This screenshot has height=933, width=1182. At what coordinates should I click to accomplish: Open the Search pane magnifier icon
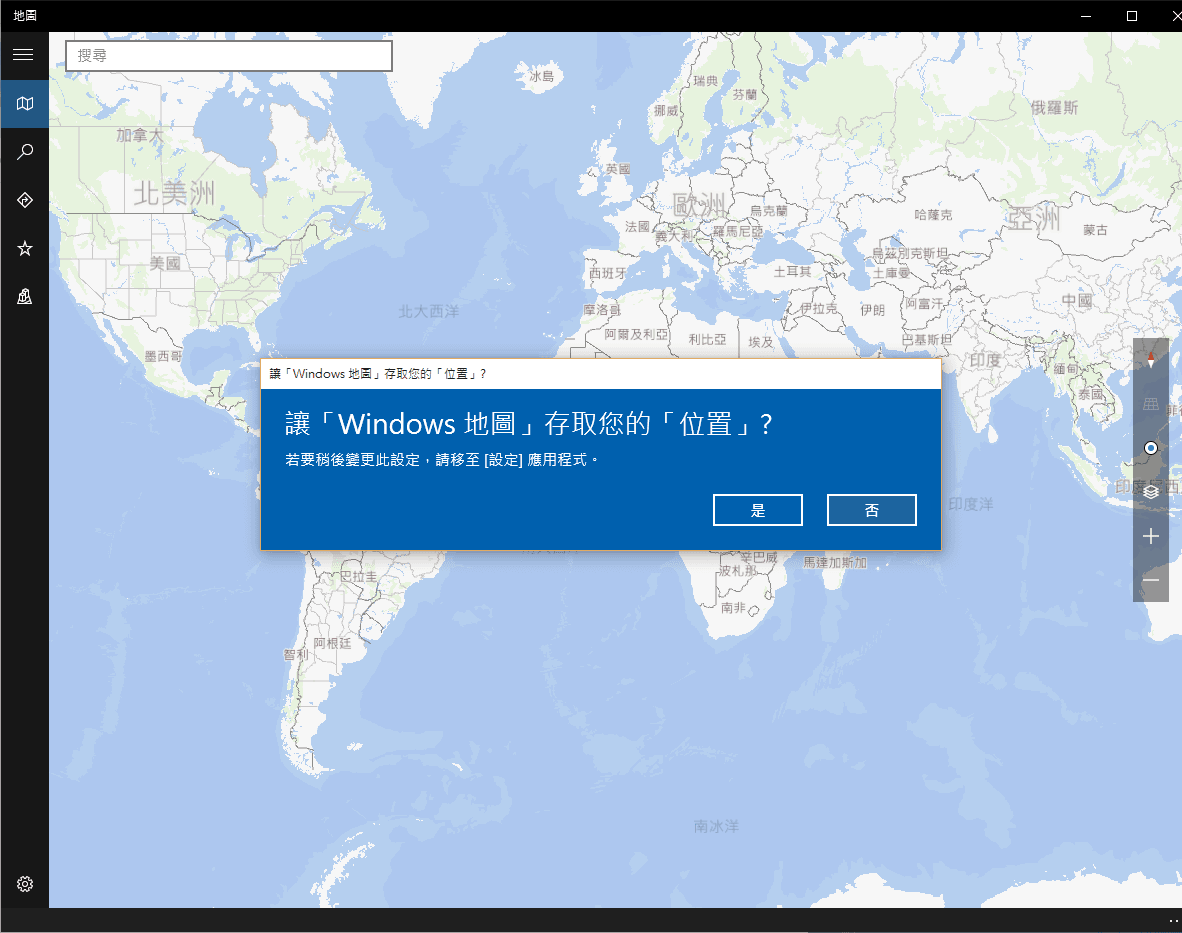(24, 151)
